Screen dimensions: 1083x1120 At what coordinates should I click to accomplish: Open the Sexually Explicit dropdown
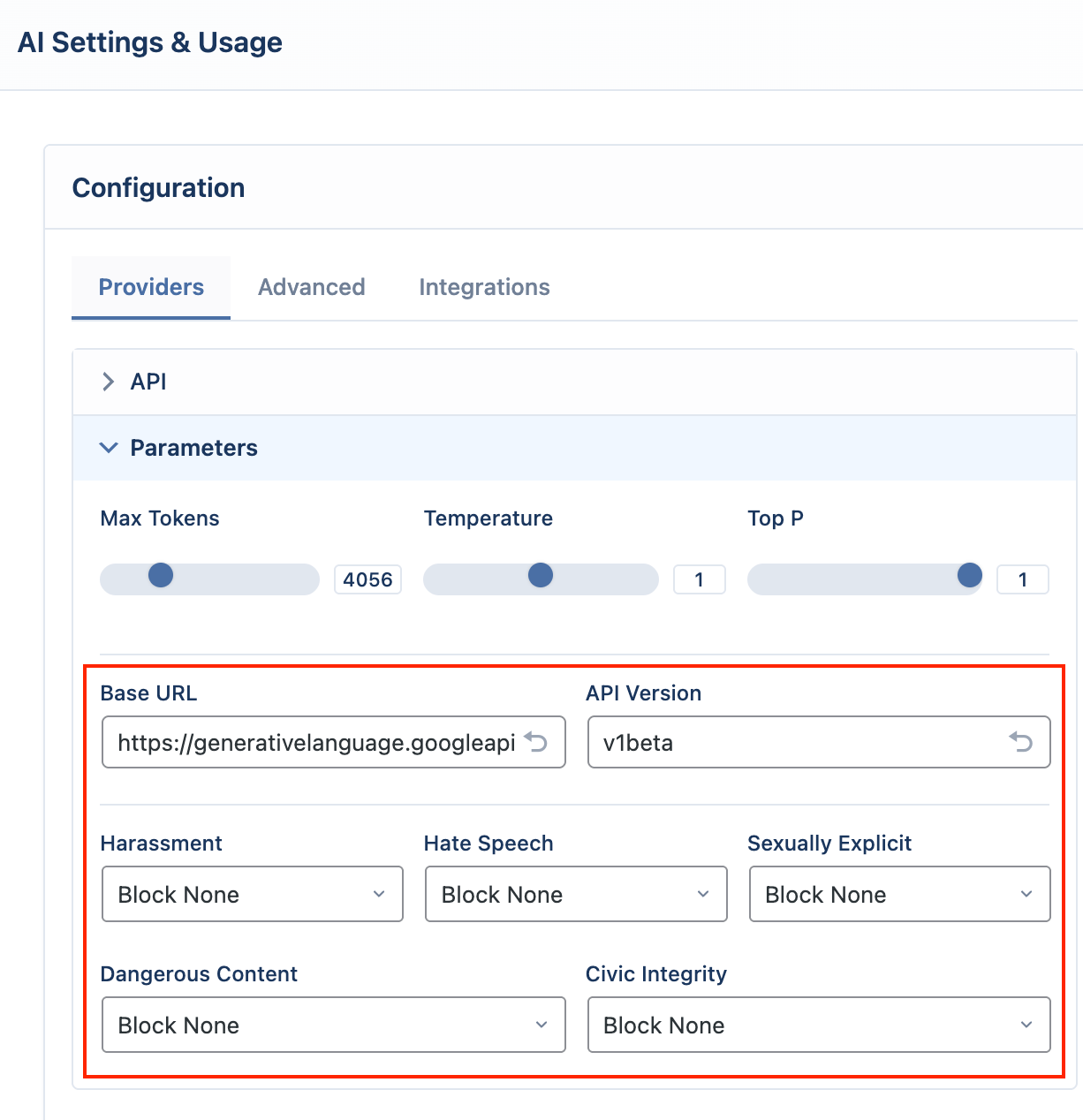pos(899,894)
